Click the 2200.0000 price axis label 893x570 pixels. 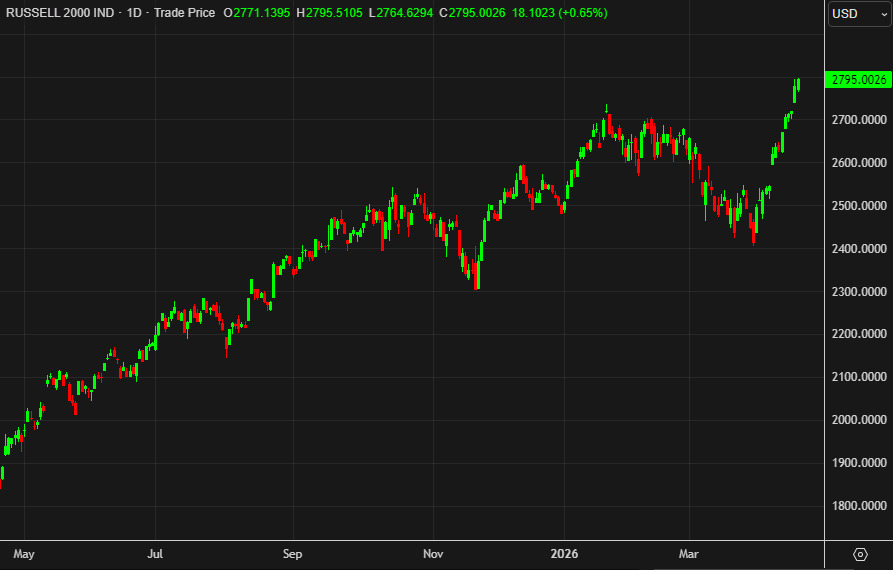(x=859, y=334)
